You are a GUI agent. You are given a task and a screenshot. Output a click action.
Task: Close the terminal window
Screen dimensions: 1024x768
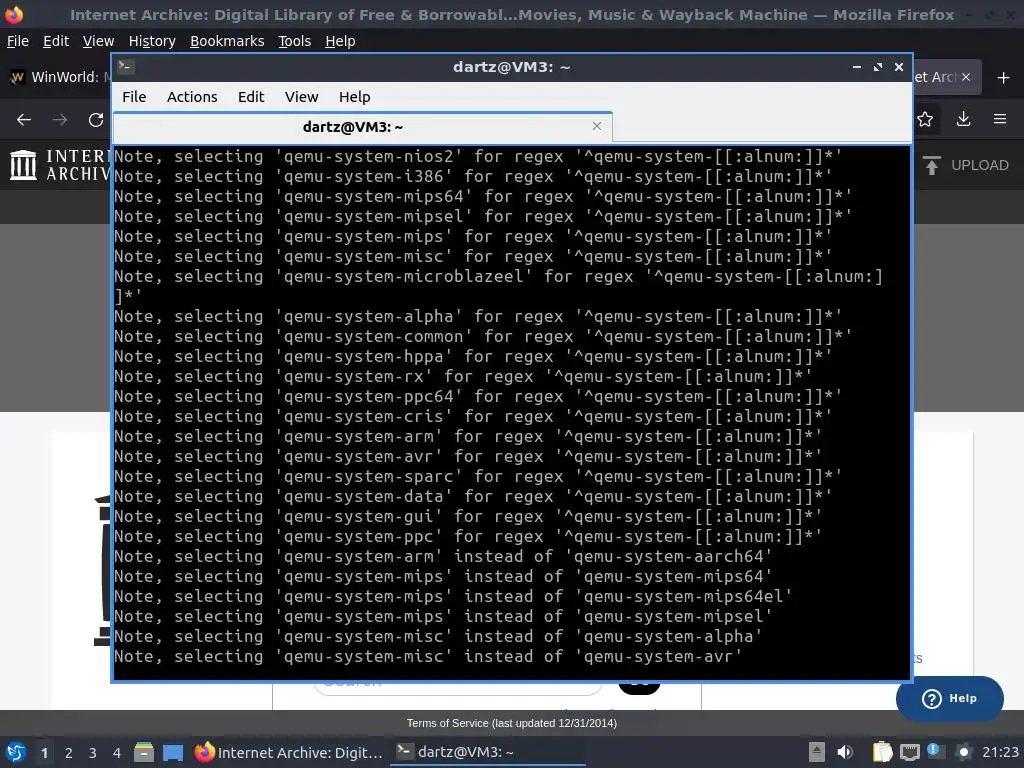pos(899,67)
